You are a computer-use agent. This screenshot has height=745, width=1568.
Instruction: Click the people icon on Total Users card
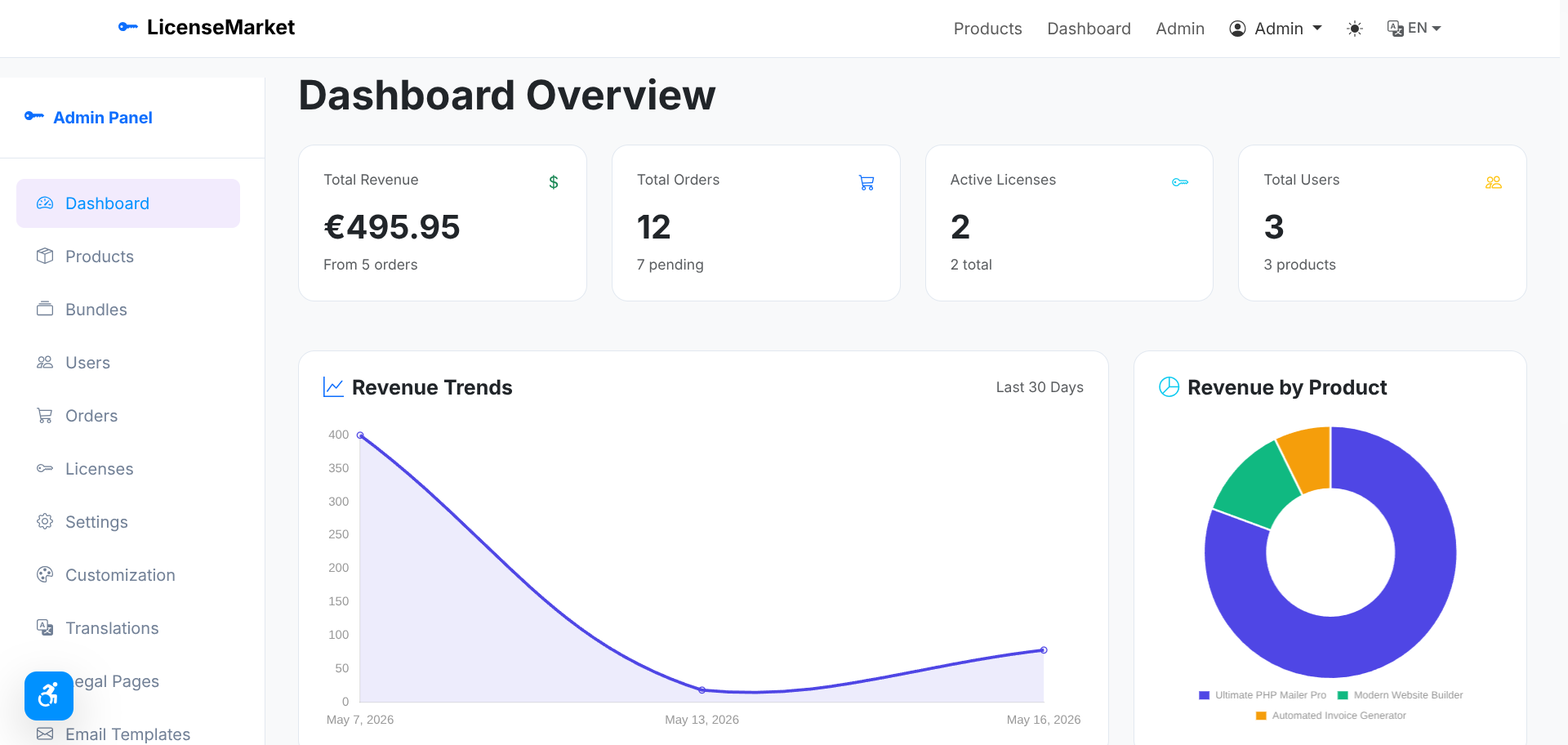point(1494,182)
